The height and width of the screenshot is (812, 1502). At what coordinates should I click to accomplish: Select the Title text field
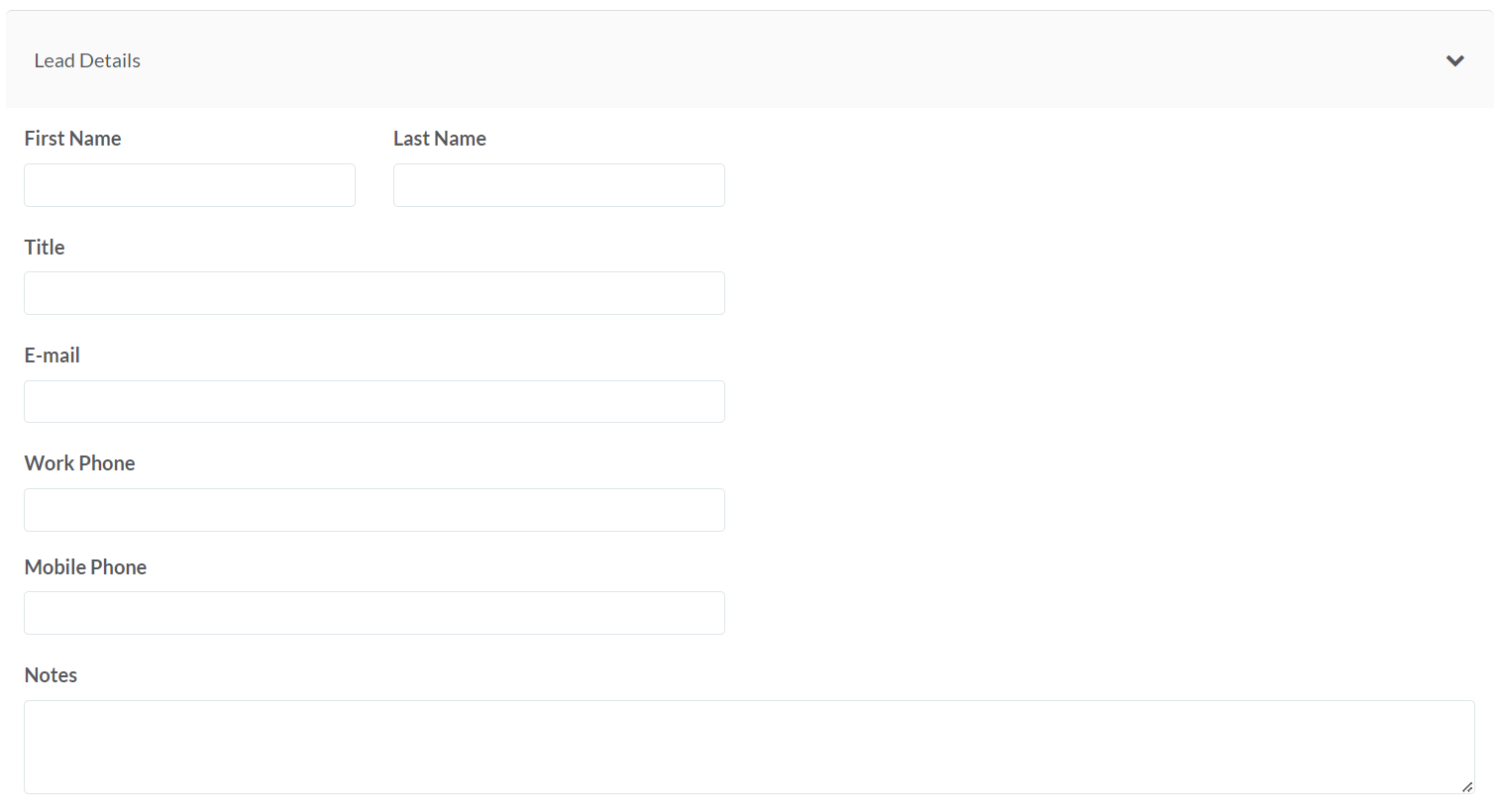point(374,293)
